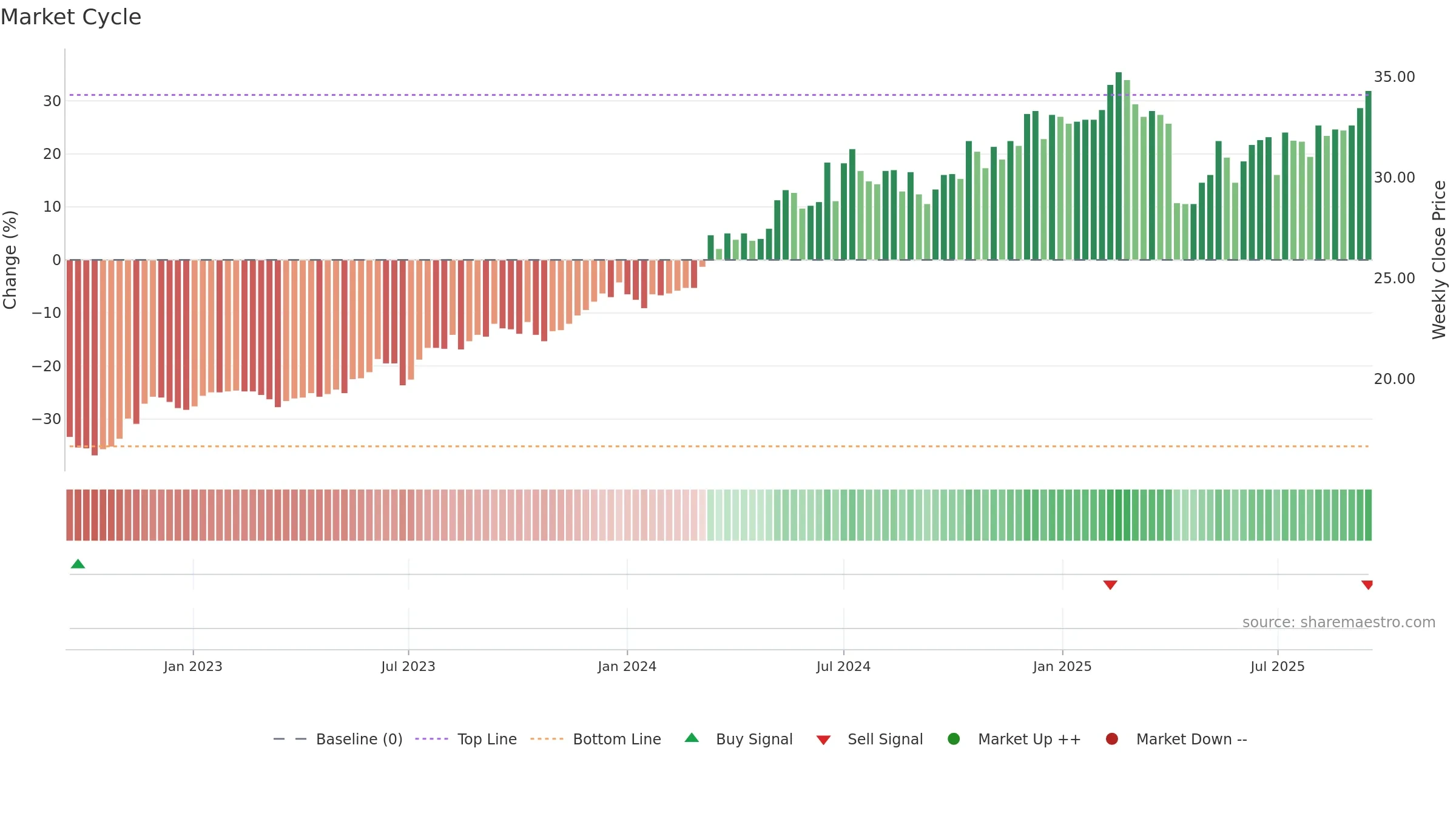
Task: Click the darkest green cell in the heatmap strip
Action: (1119, 515)
